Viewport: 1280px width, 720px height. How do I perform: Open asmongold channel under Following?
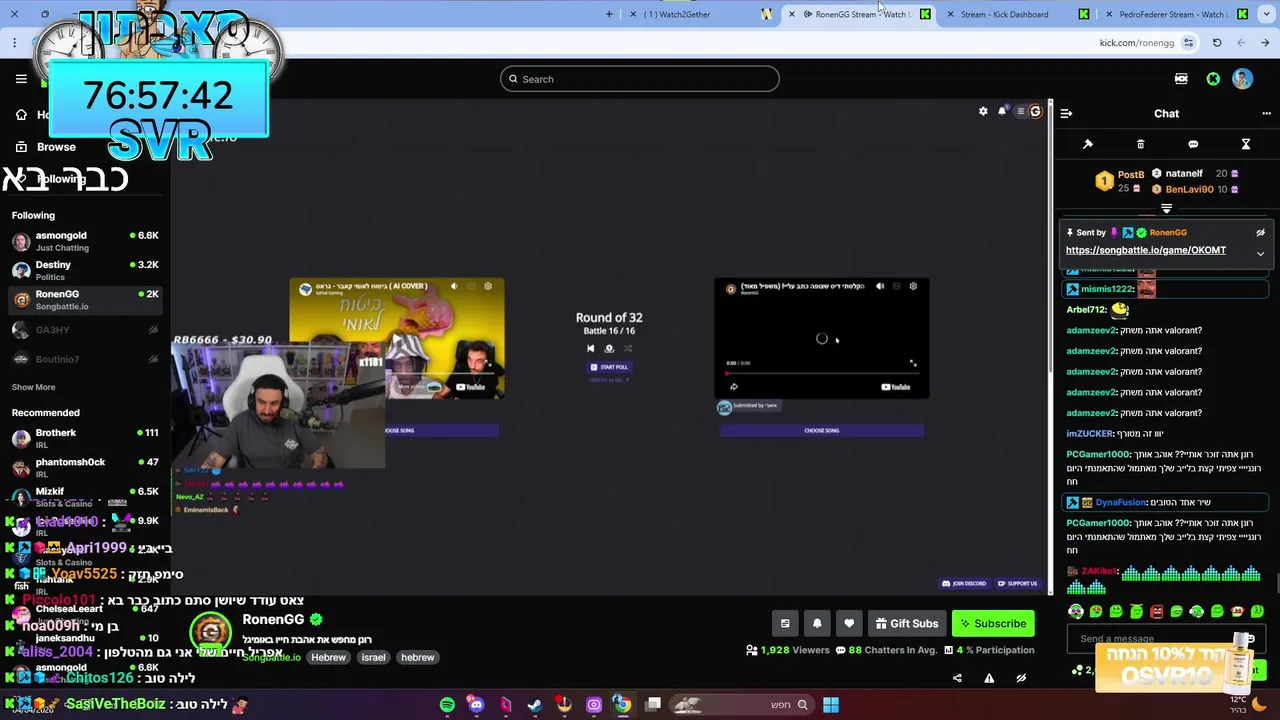(x=85, y=241)
